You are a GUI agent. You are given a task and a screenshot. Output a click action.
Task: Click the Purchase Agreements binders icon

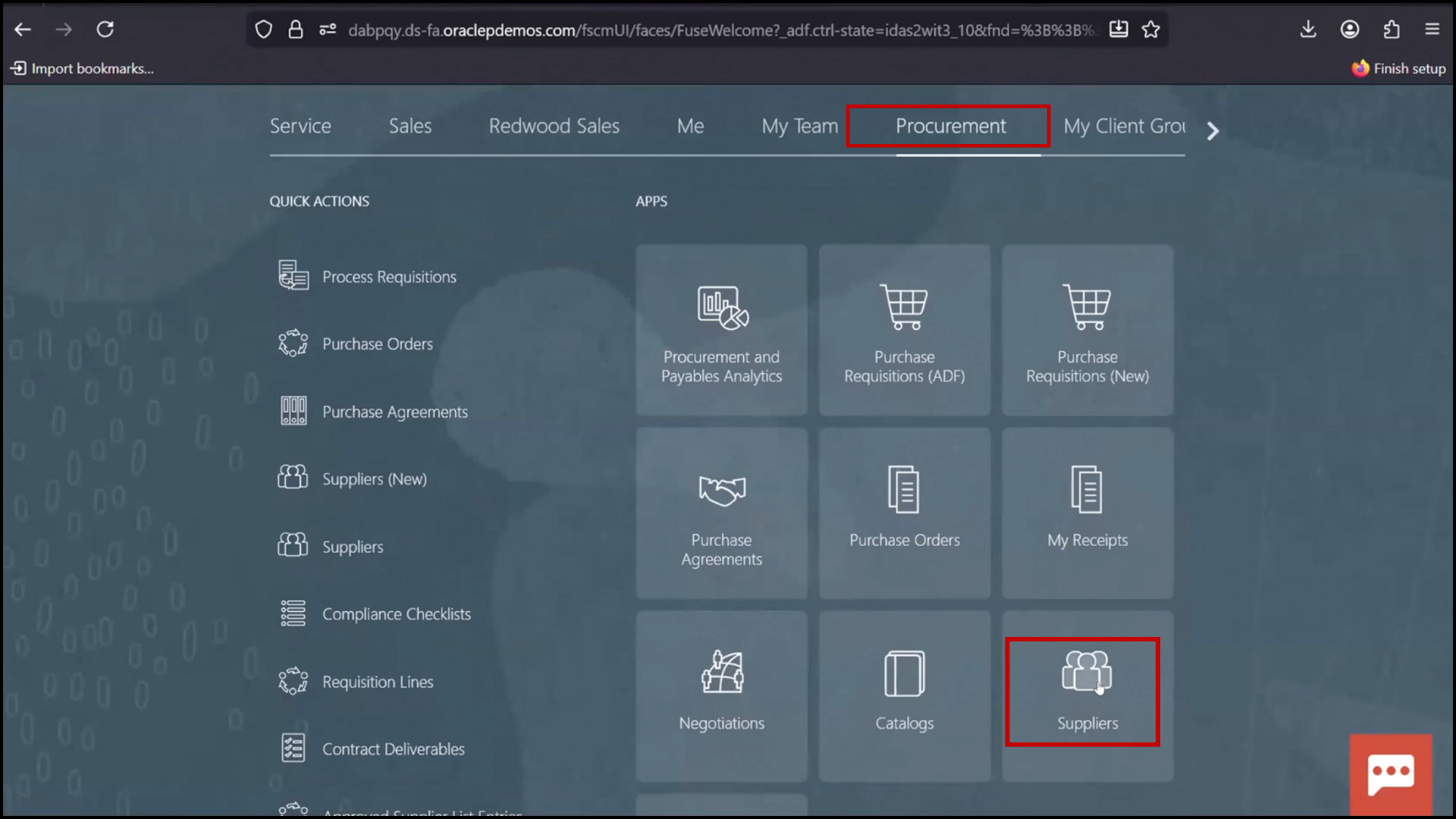[x=293, y=411]
